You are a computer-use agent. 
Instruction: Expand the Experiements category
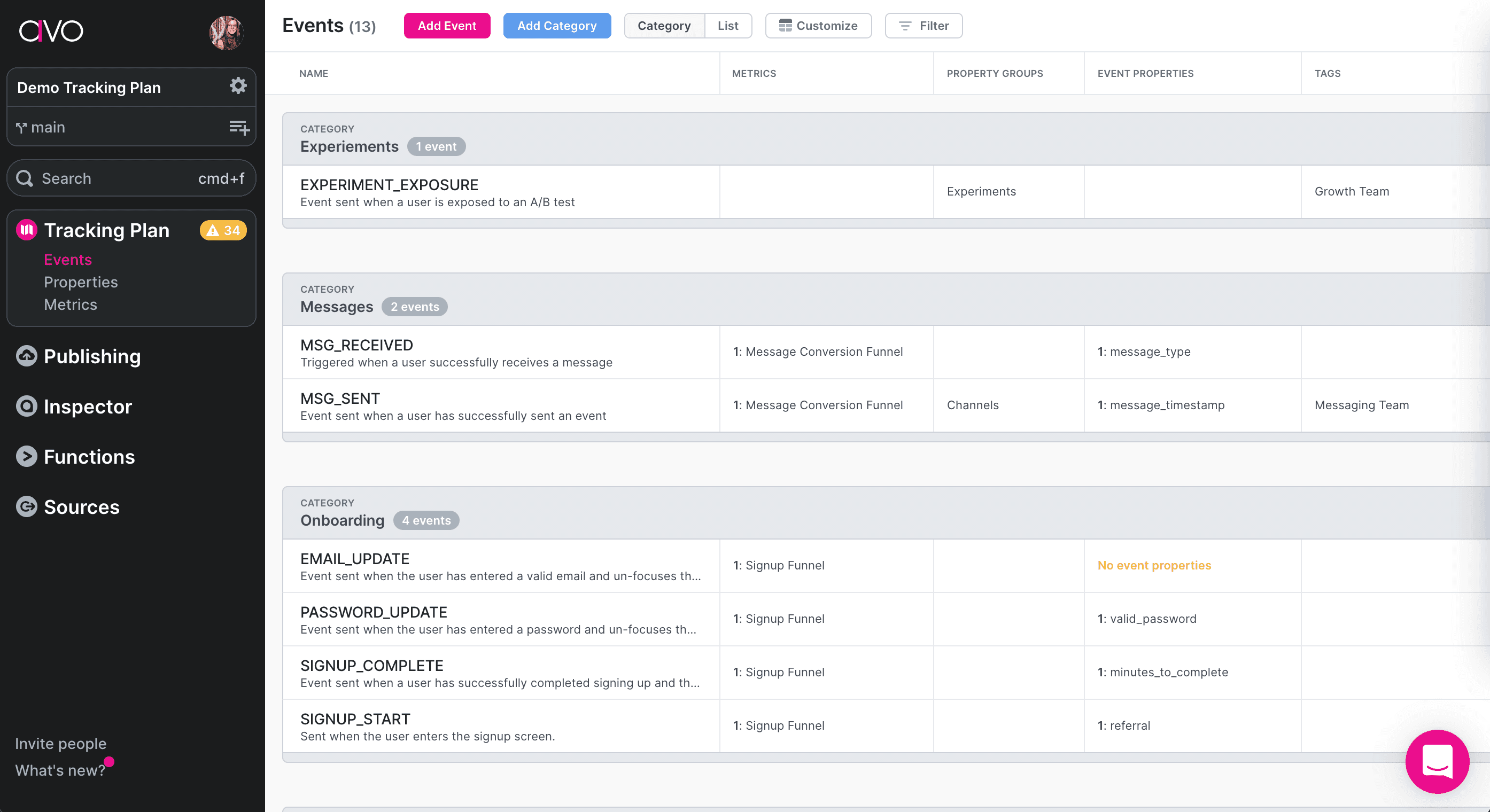click(x=349, y=145)
